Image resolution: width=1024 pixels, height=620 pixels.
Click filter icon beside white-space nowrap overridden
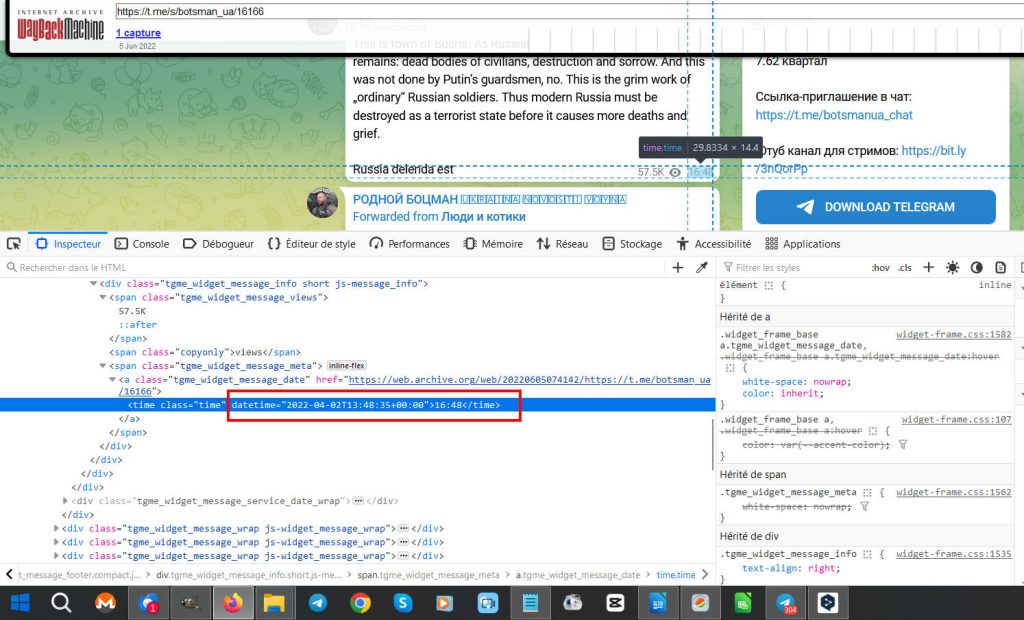pyautogui.click(x=865, y=506)
